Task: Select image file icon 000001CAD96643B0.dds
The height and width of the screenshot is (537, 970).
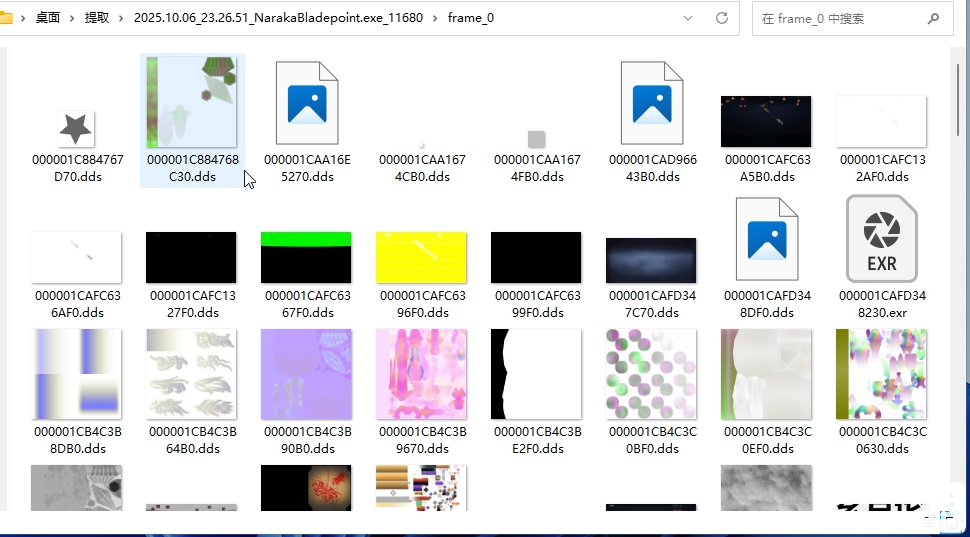Action: (x=652, y=103)
